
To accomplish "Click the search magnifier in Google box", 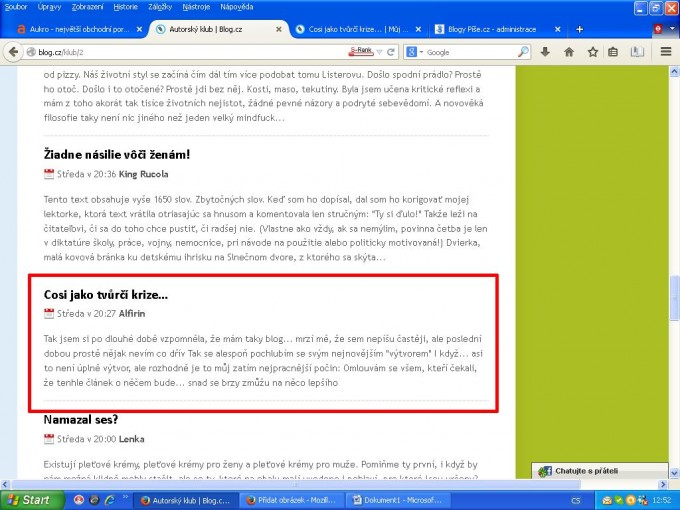I will point(523,51).
